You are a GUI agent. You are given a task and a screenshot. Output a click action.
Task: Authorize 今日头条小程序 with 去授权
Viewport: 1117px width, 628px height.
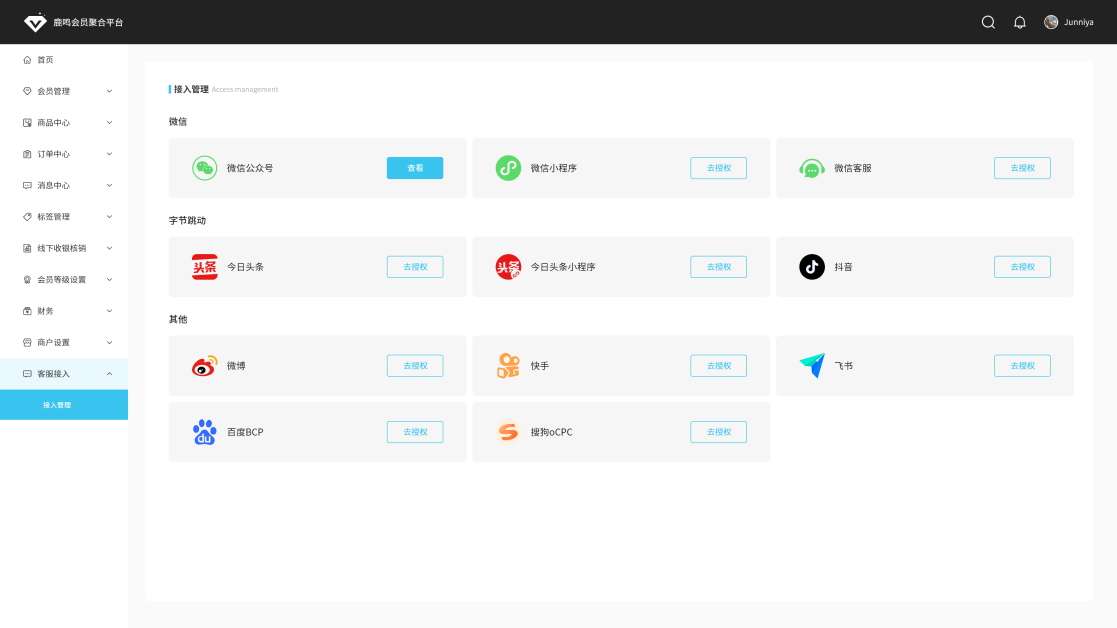718,267
